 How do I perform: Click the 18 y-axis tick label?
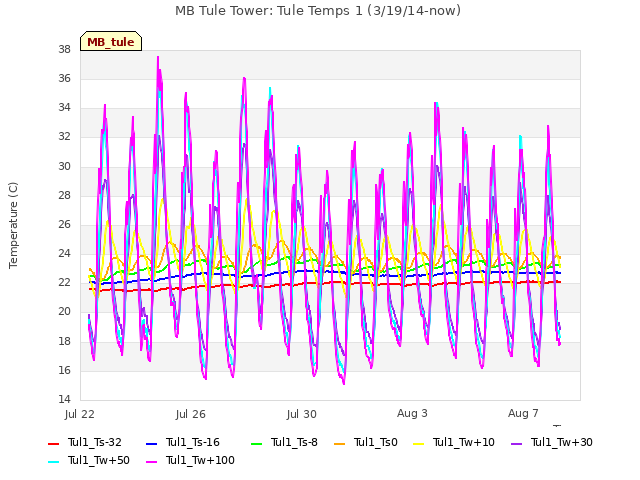(64, 341)
